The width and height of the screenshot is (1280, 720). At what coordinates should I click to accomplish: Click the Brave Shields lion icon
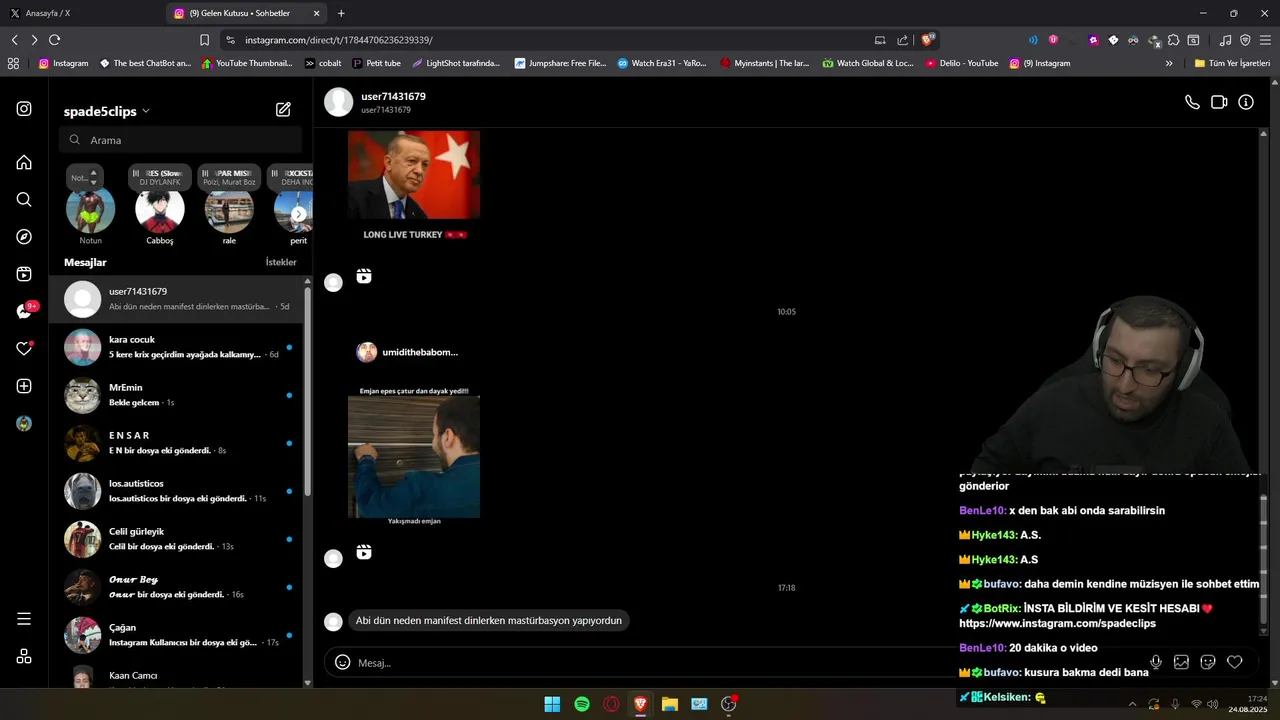point(928,40)
